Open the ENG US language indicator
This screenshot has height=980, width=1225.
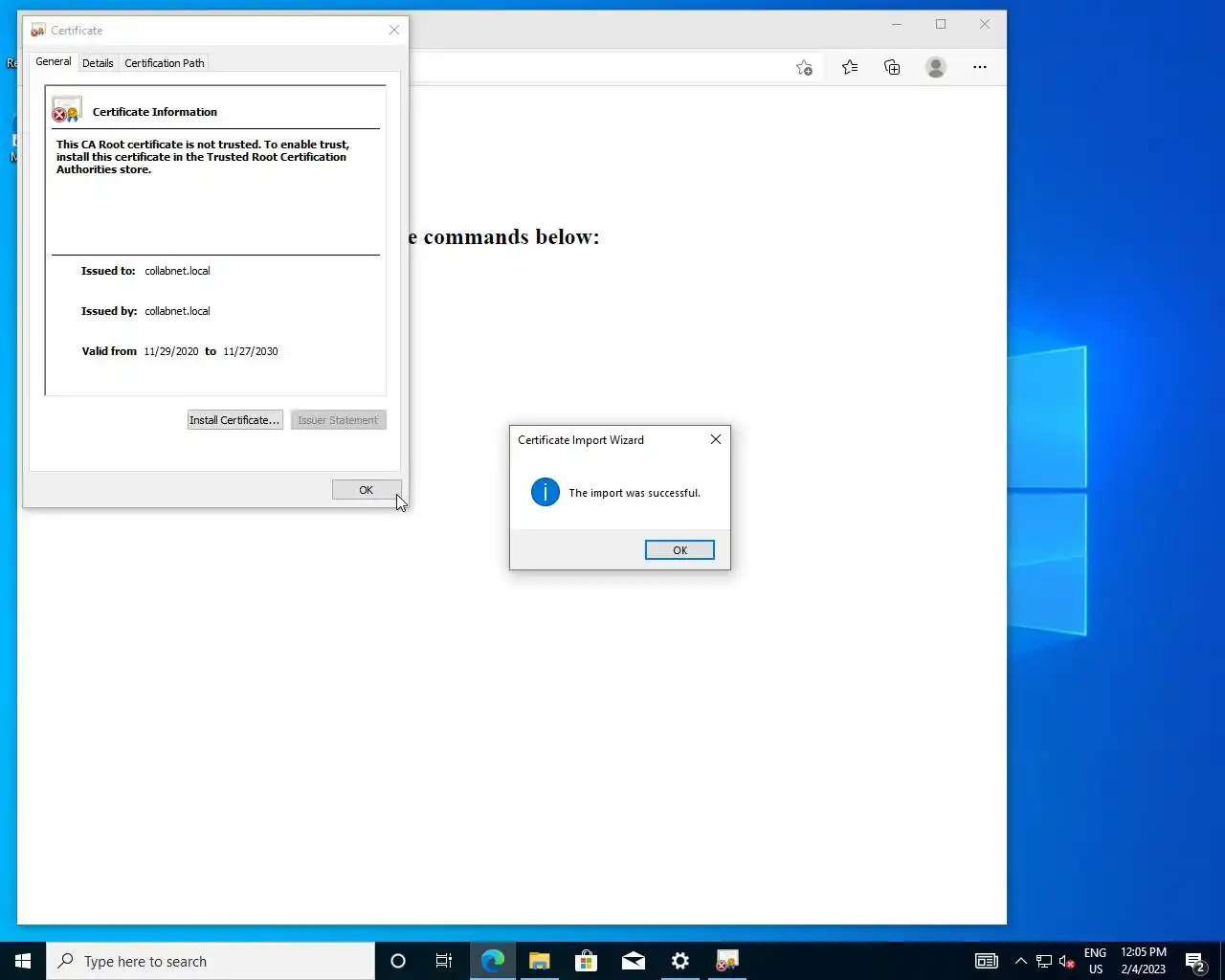(x=1096, y=961)
